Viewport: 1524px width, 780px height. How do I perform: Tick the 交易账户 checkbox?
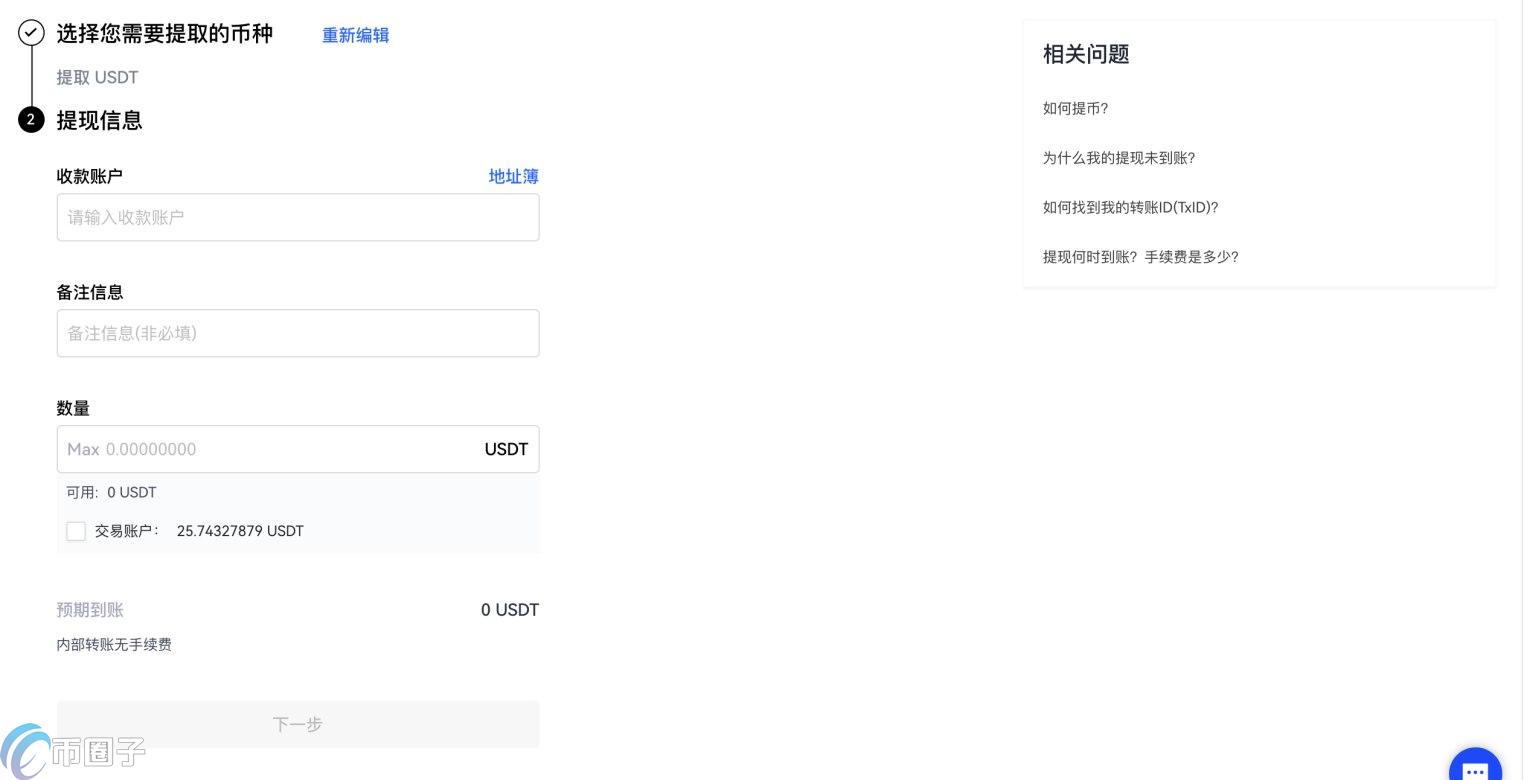[76, 531]
